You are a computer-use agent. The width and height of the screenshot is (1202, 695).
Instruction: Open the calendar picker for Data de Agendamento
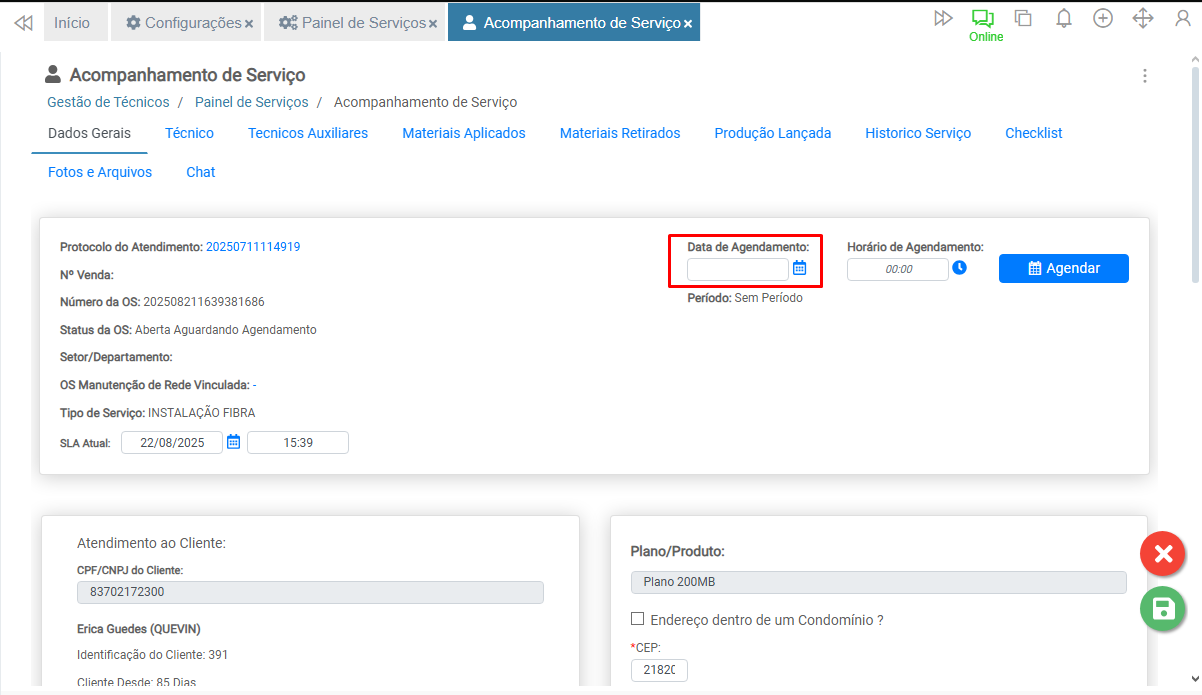click(x=799, y=268)
